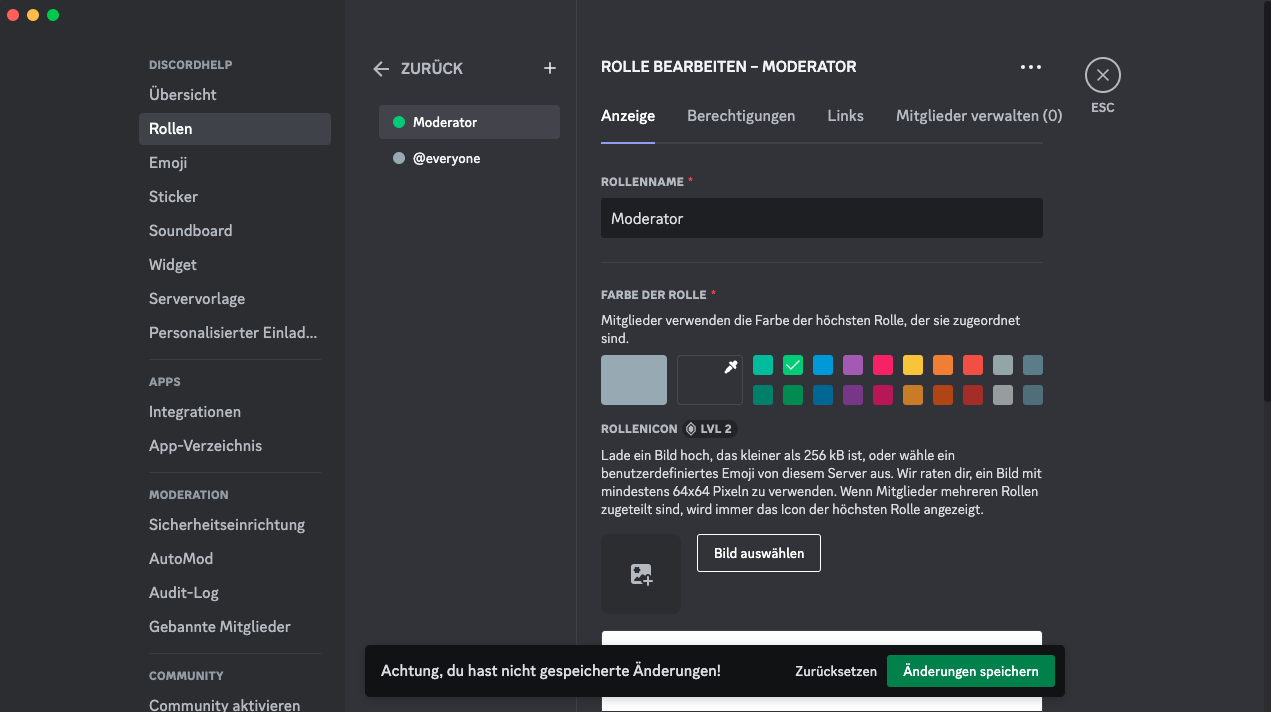This screenshot has width=1271, height=712.
Task: Choose the default gray role color
Action: [x=634, y=380]
